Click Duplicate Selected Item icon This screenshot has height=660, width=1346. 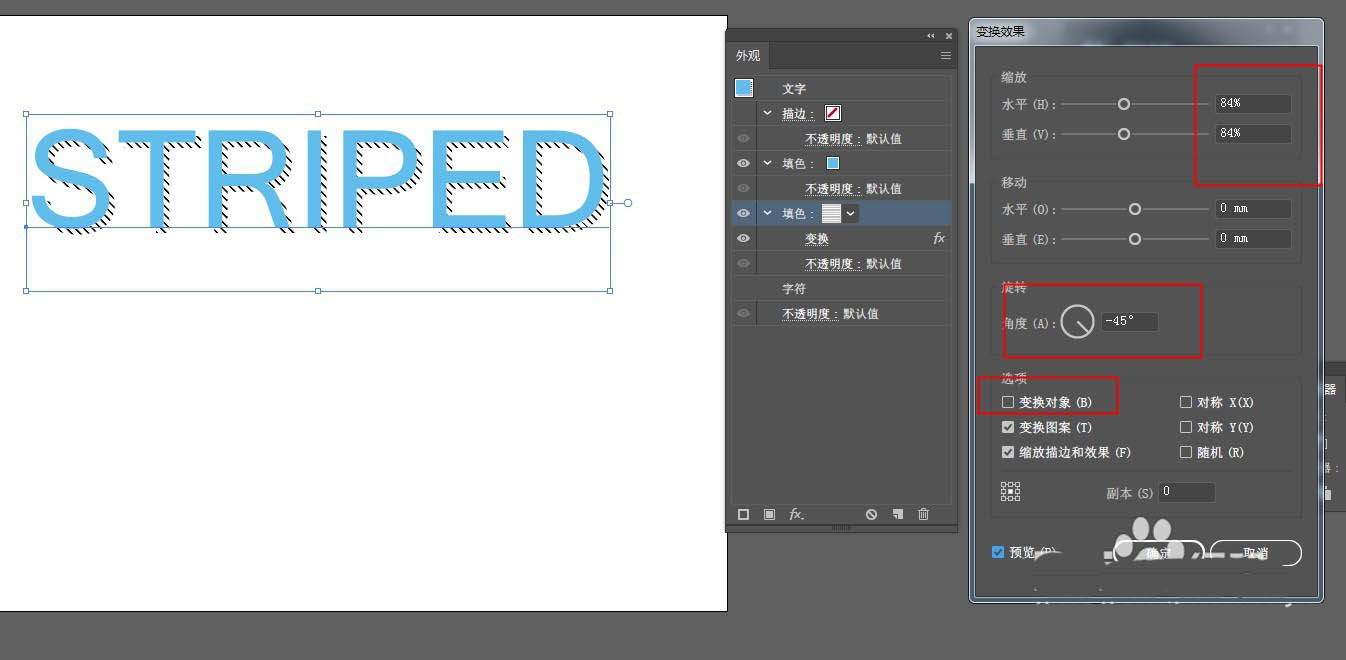[897, 514]
